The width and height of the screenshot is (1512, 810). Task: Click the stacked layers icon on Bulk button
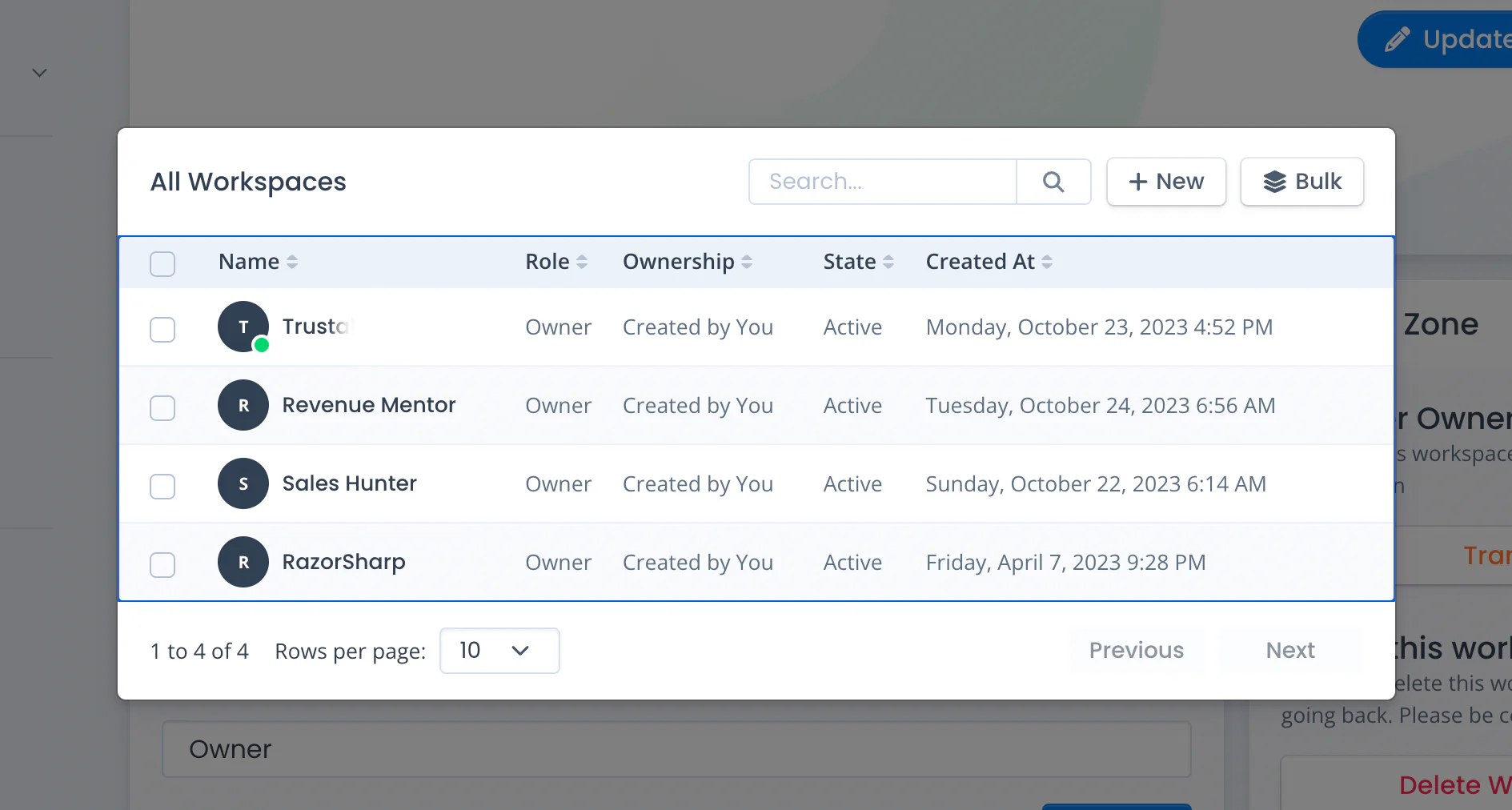1274,182
